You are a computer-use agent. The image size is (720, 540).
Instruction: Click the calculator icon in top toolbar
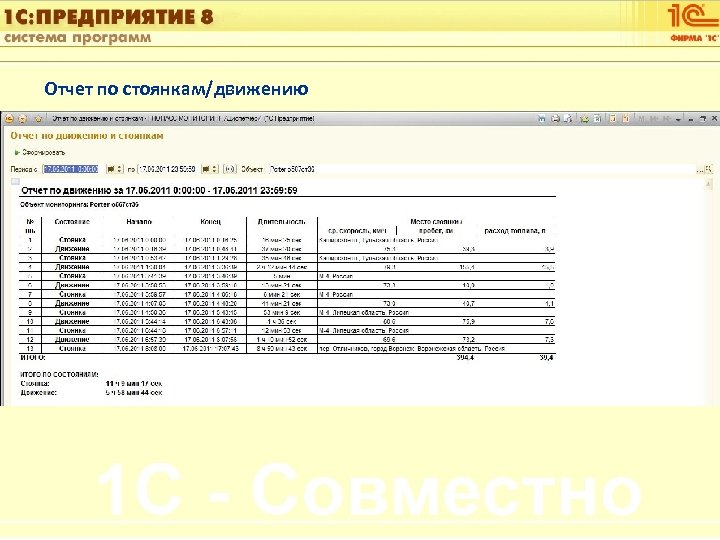(x=613, y=118)
